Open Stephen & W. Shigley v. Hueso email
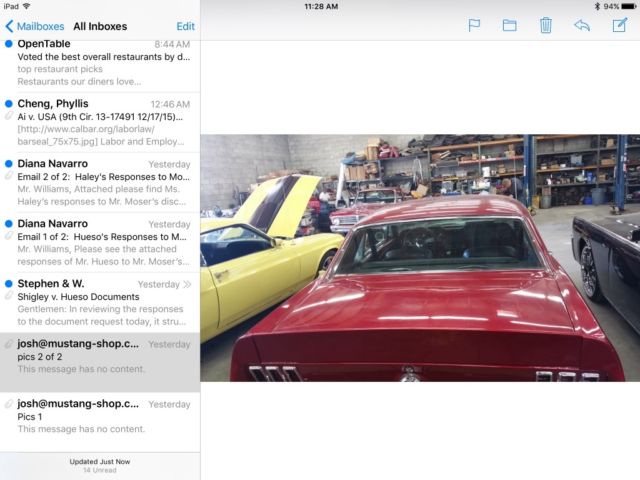The image size is (640, 480). (x=100, y=303)
